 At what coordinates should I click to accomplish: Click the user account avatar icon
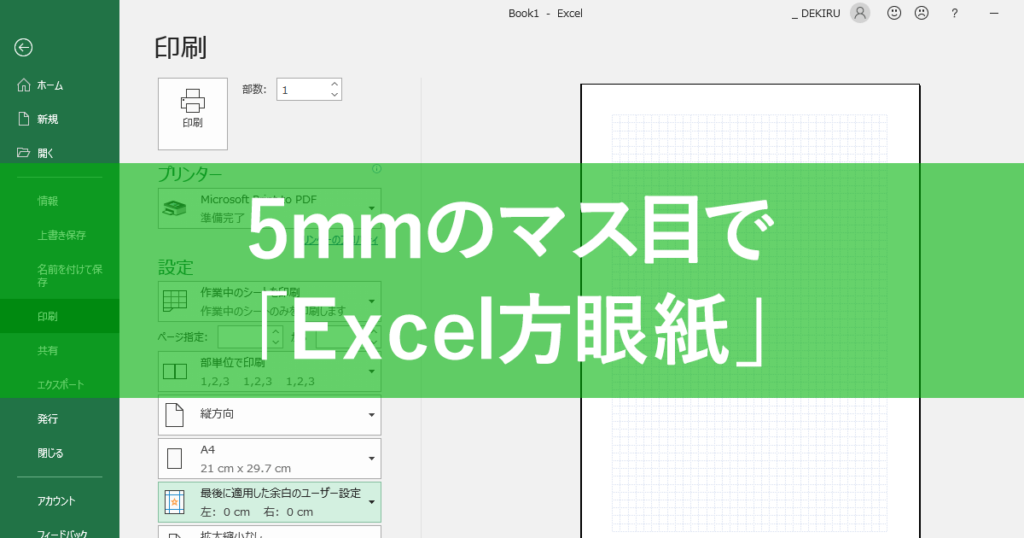tap(859, 13)
